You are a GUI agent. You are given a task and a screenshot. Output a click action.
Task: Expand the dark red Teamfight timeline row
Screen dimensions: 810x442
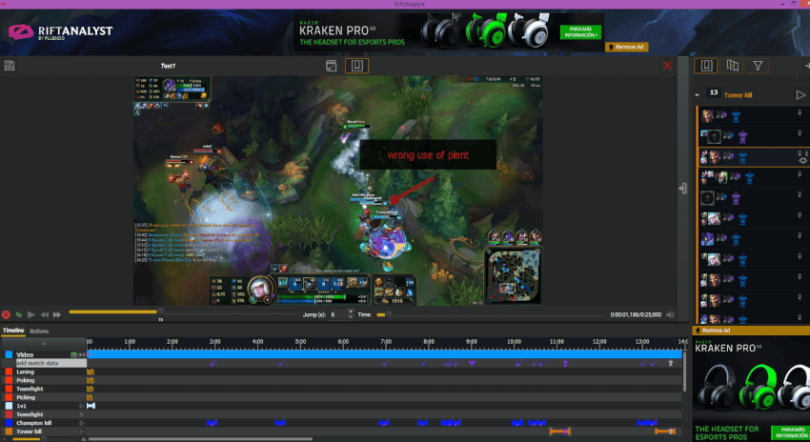pyautogui.click(x=82, y=414)
